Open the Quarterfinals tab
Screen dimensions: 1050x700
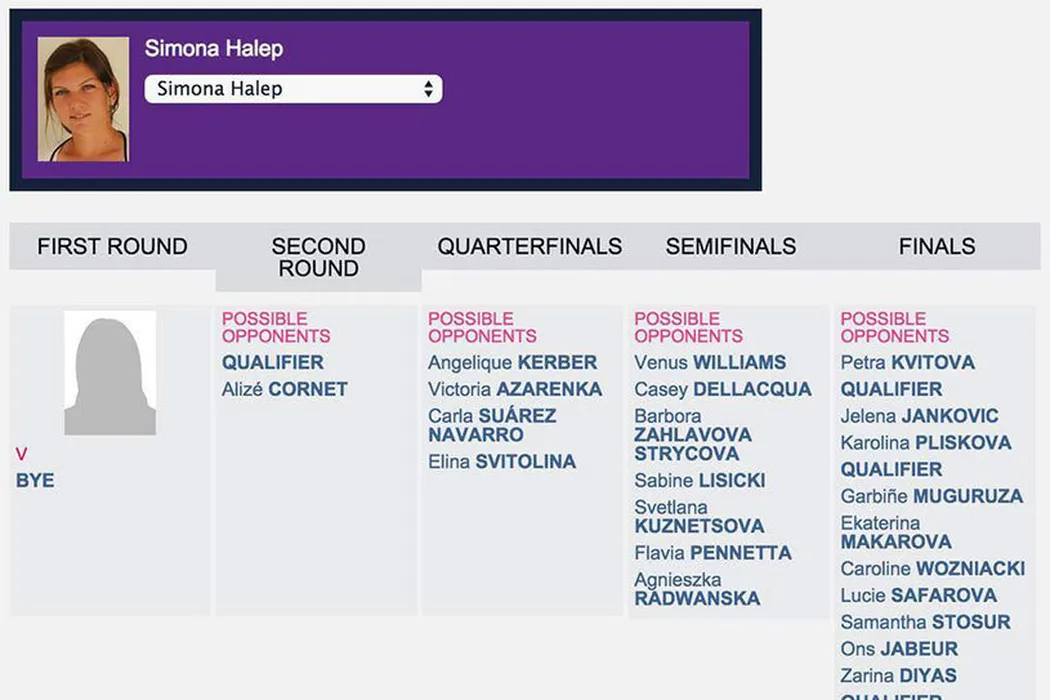tap(529, 247)
